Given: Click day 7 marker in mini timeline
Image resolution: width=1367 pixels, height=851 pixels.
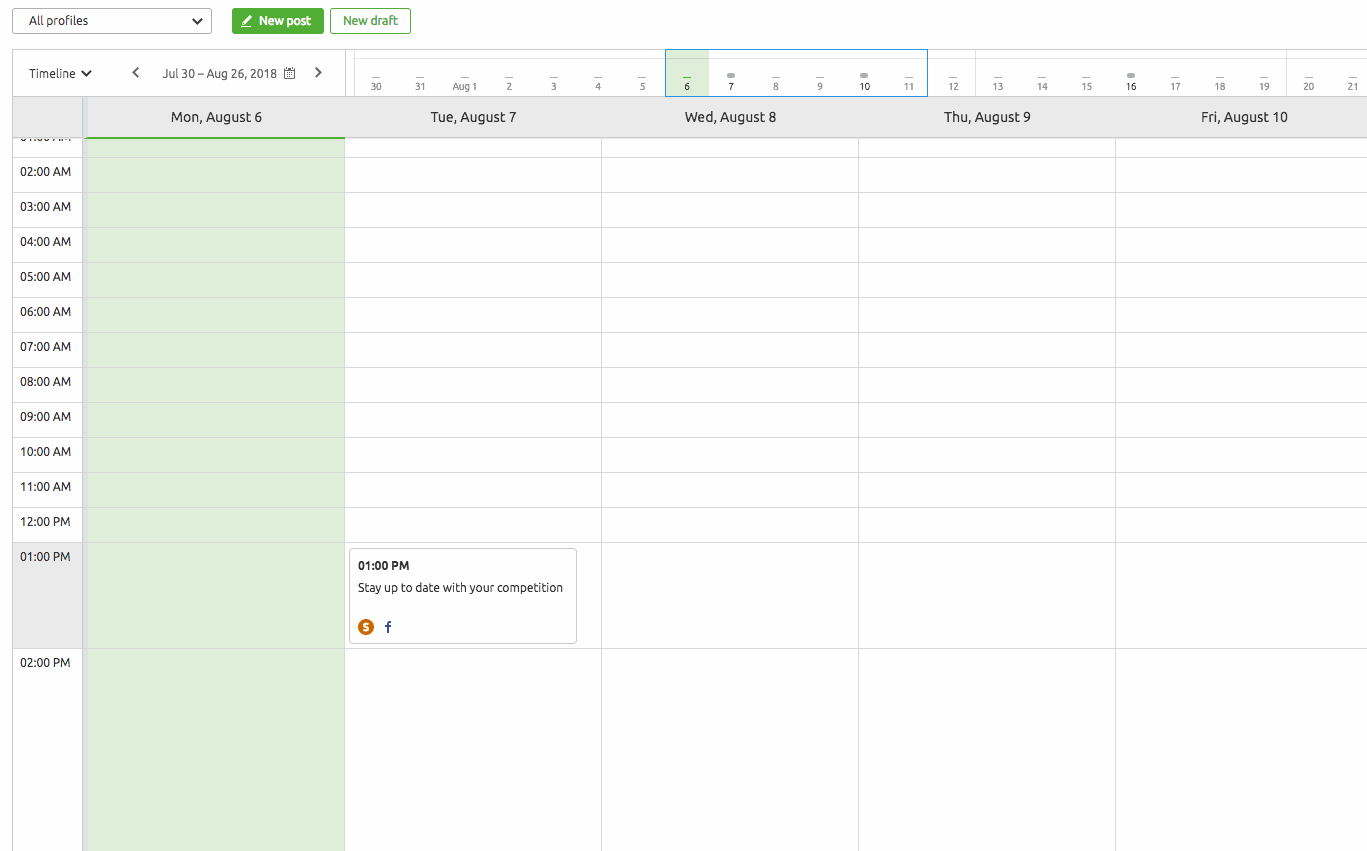Looking at the screenshot, I should click(x=731, y=81).
